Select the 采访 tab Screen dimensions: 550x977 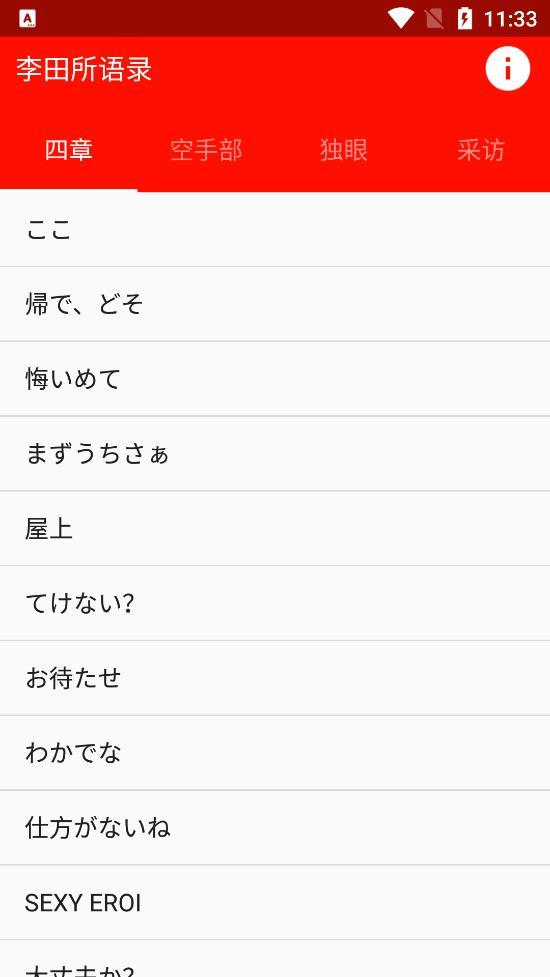pyautogui.click(x=481, y=150)
